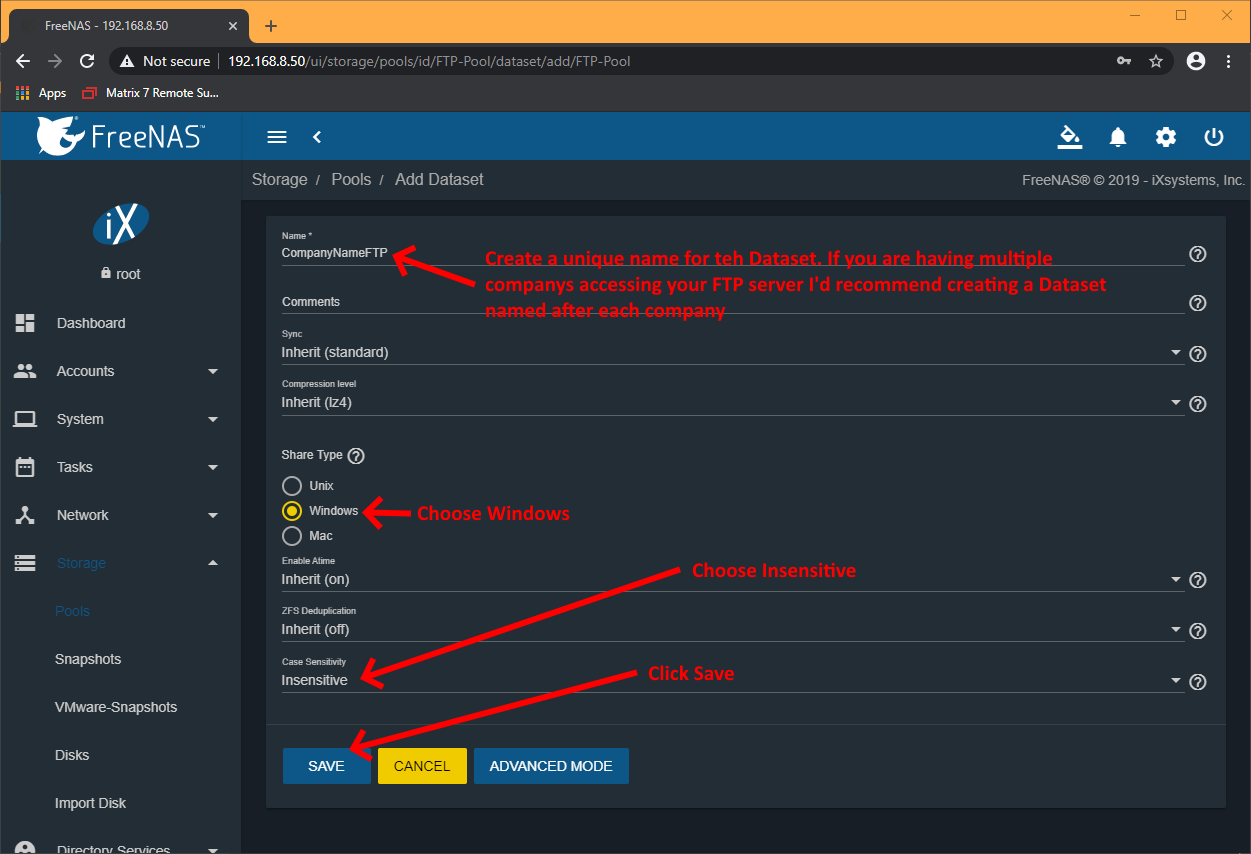The image size is (1251, 854).
Task: Open help for Enable Atime
Action: (1198, 580)
